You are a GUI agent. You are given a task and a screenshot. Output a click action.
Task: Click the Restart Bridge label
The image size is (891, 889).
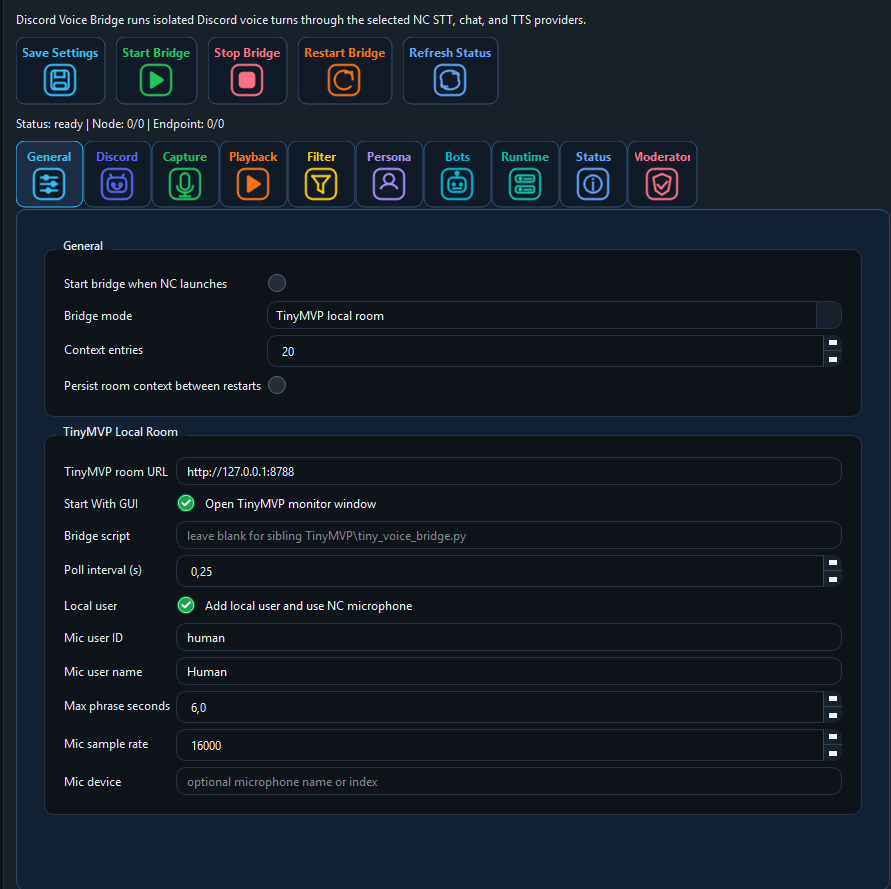point(344,53)
